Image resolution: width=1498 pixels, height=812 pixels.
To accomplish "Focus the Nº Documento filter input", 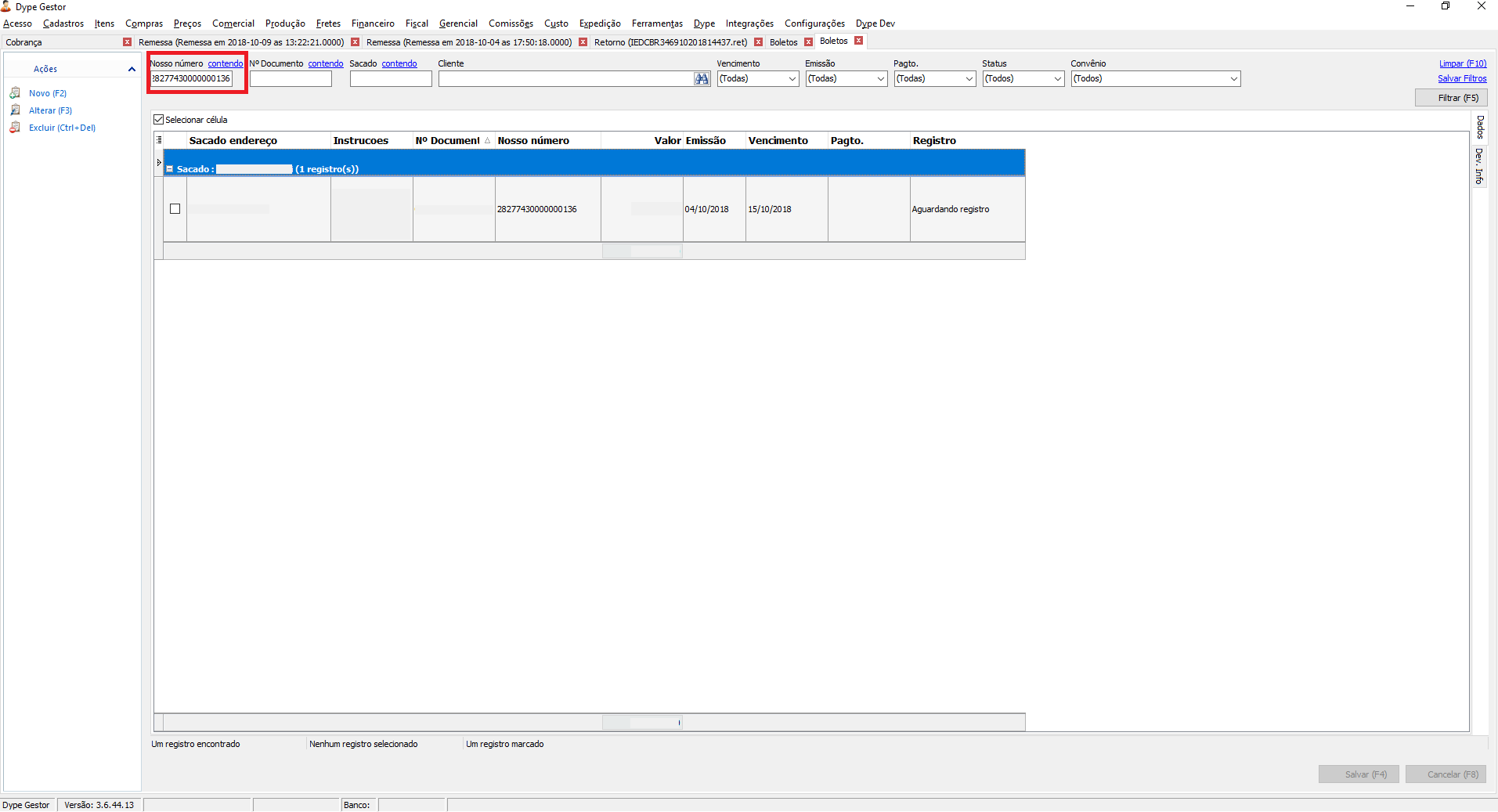I will pyautogui.click(x=291, y=78).
